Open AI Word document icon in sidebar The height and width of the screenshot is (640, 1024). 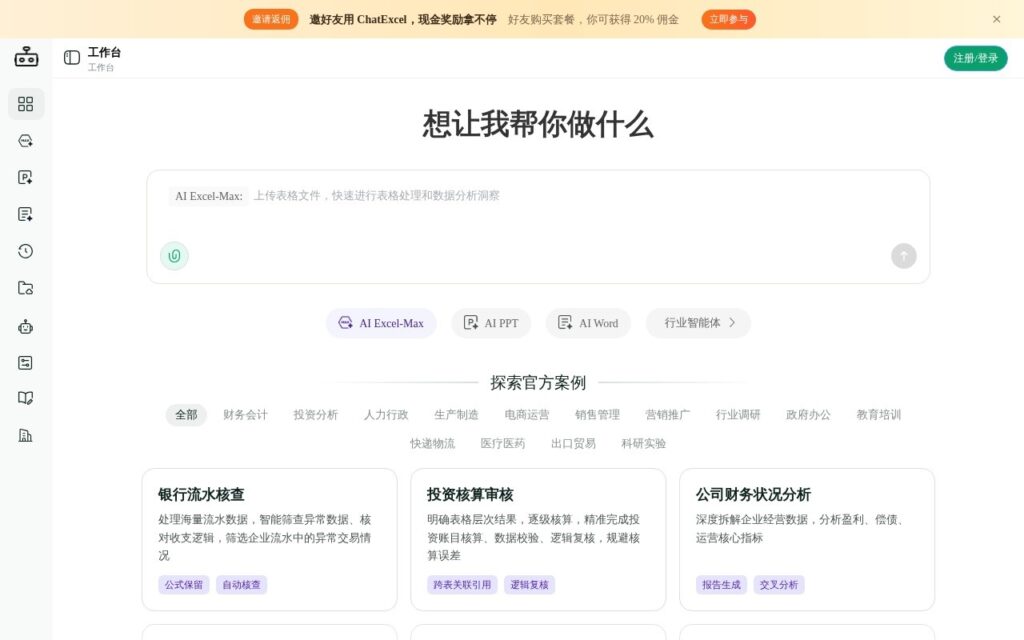[x=25, y=214]
